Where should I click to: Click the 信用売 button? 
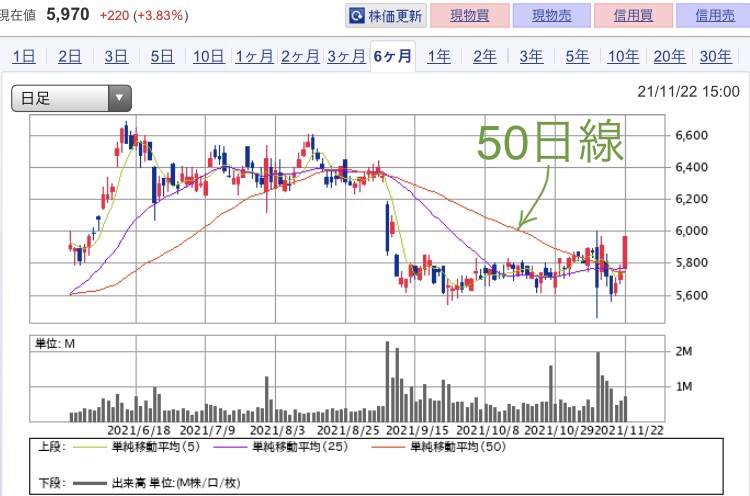(x=714, y=16)
